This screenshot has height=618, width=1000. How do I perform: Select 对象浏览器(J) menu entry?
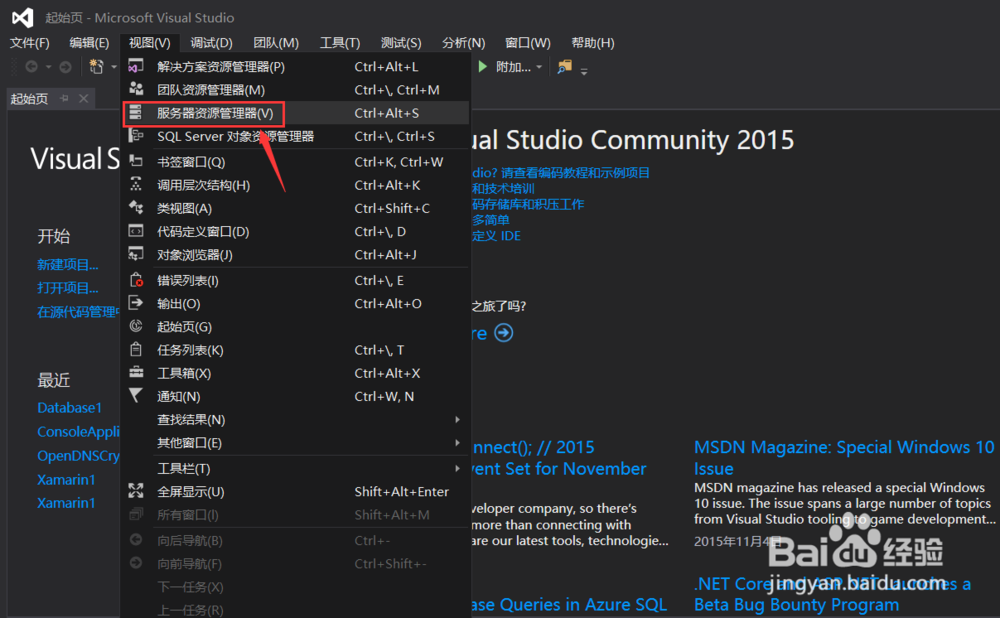pos(296,254)
